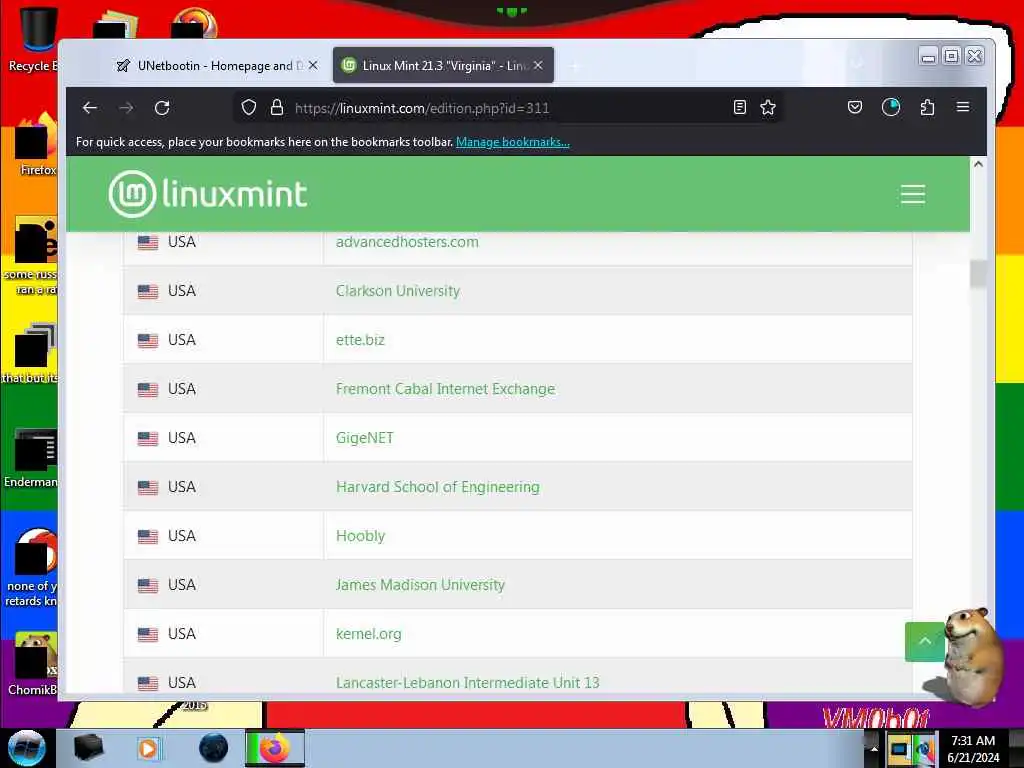Open the dark globe taskbar icon
The image size is (1024, 768).
pyautogui.click(x=213, y=748)
